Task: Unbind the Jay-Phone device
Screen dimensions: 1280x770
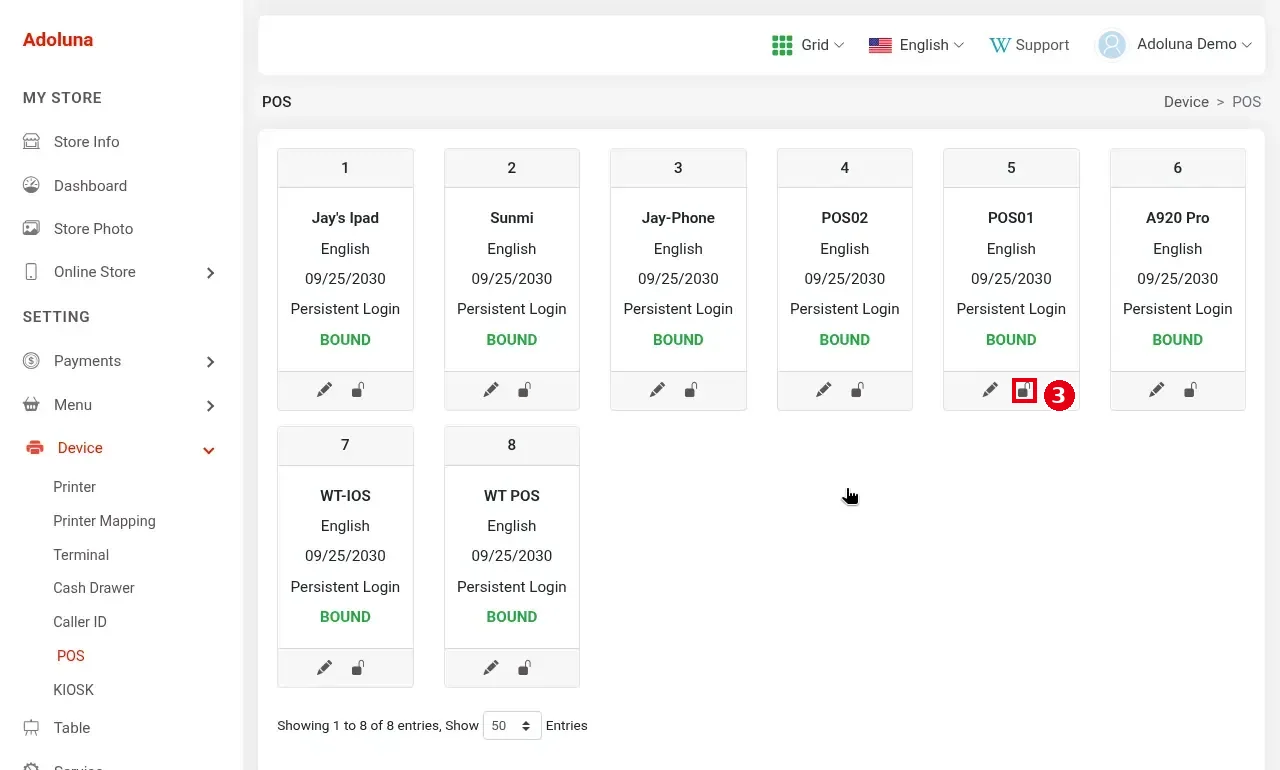Action: (x=691, y=390)
